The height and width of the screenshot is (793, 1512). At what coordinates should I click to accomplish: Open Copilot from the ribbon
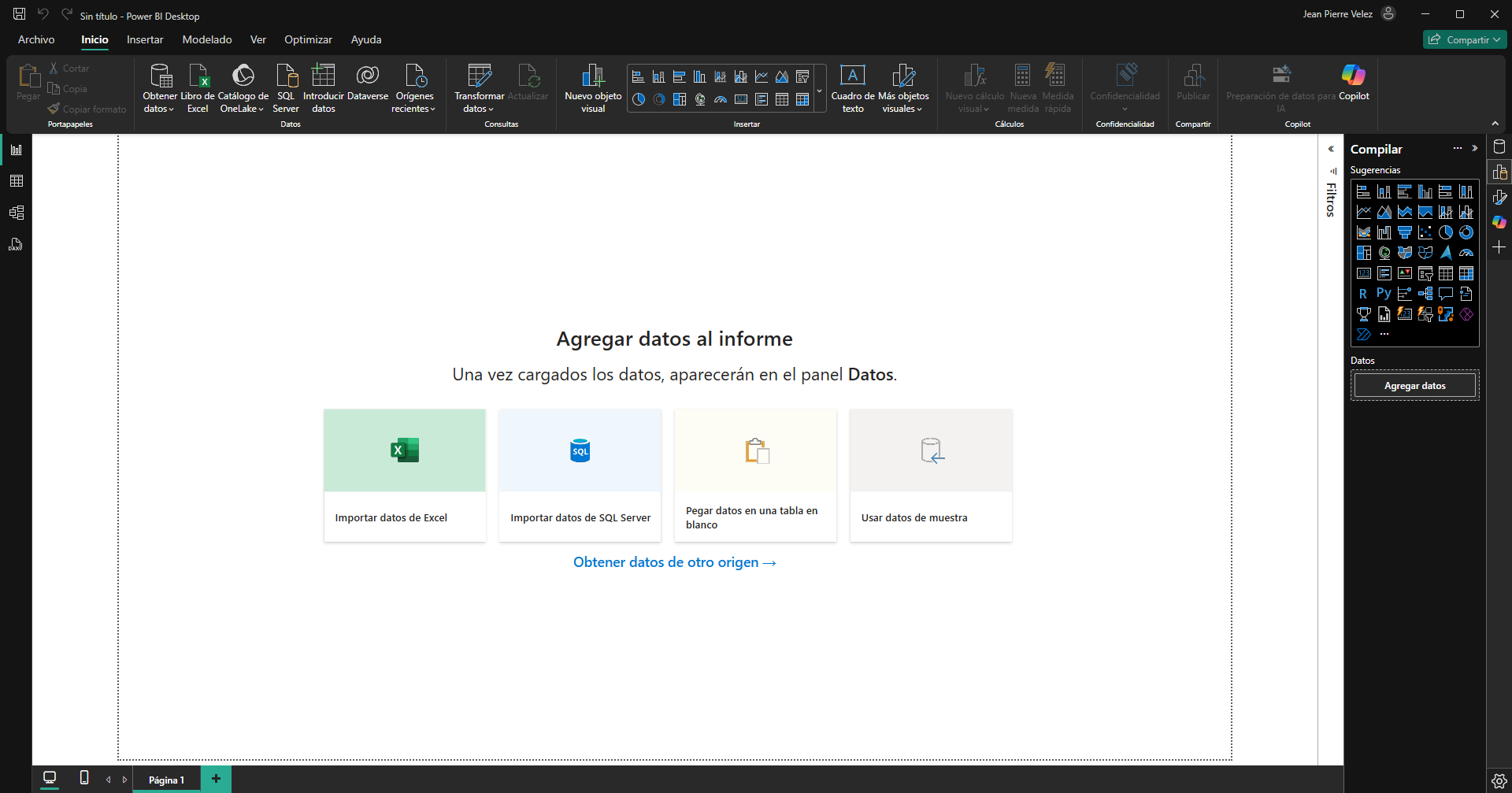point(1354,83)
